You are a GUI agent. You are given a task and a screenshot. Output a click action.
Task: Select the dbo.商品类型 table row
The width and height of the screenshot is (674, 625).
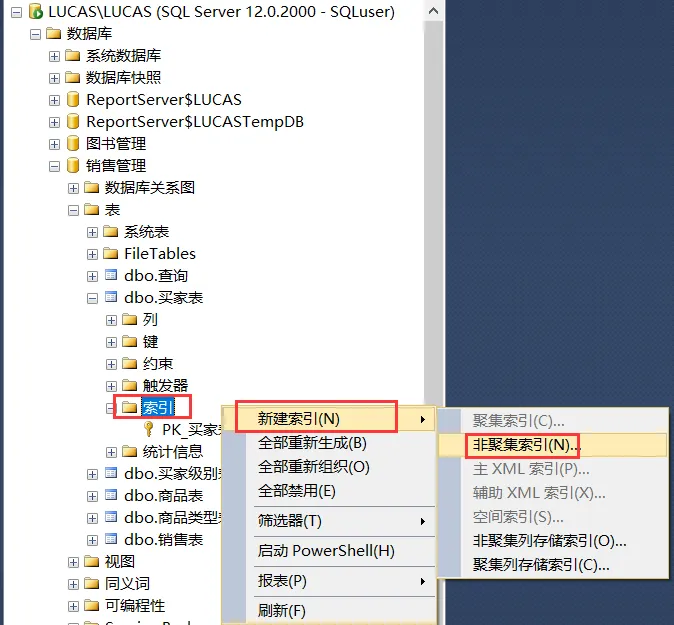pyautogui.click(x=173, y=518)
